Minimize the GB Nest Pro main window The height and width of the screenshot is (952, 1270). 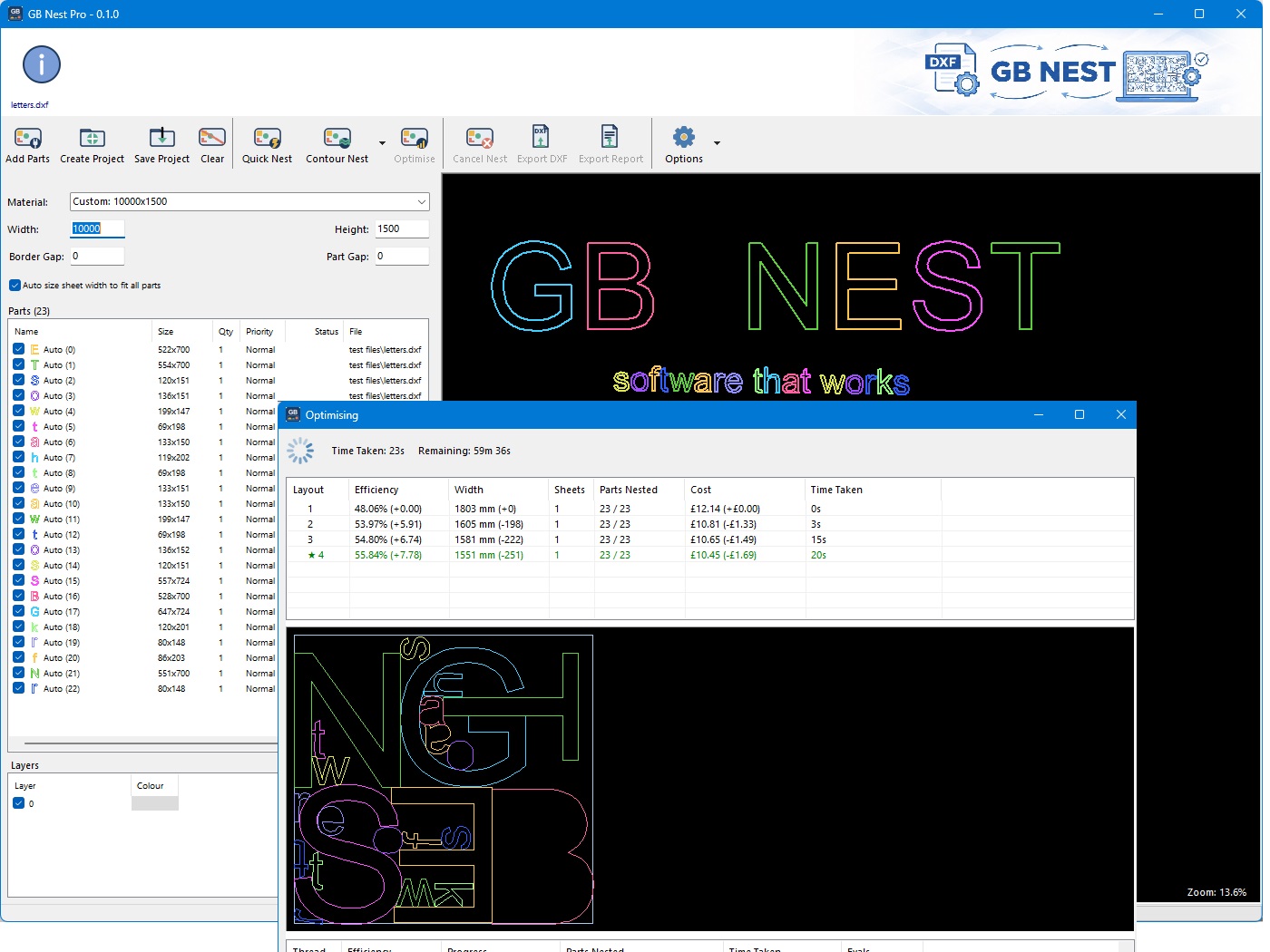(x=1158, y=14)
